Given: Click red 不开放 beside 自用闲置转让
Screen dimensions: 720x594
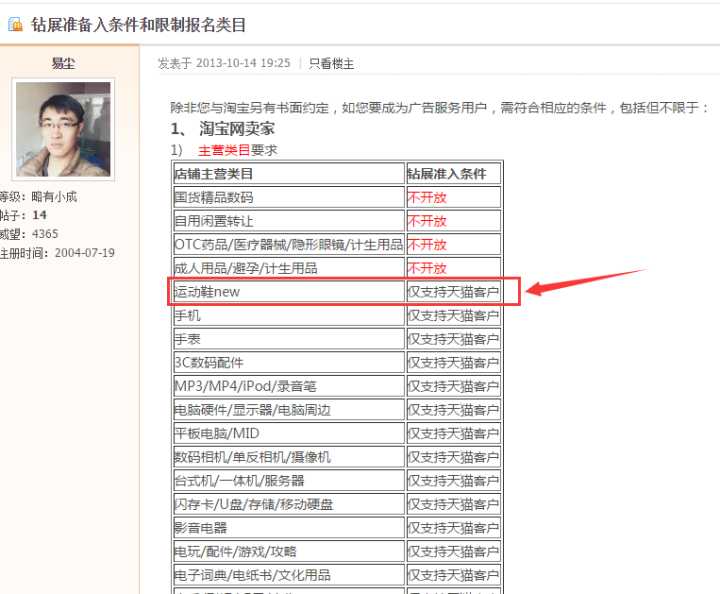Looking at the screenshot, I should 427,221.
